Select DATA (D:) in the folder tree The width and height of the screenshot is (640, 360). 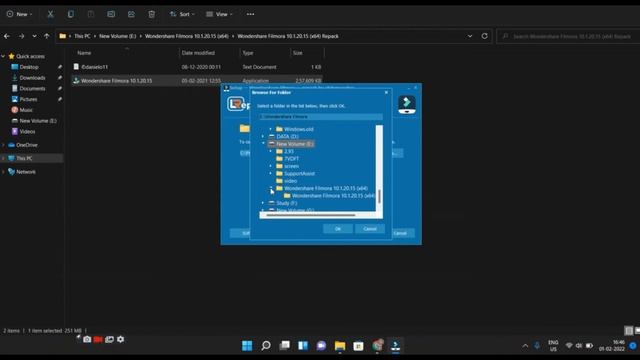287,137
